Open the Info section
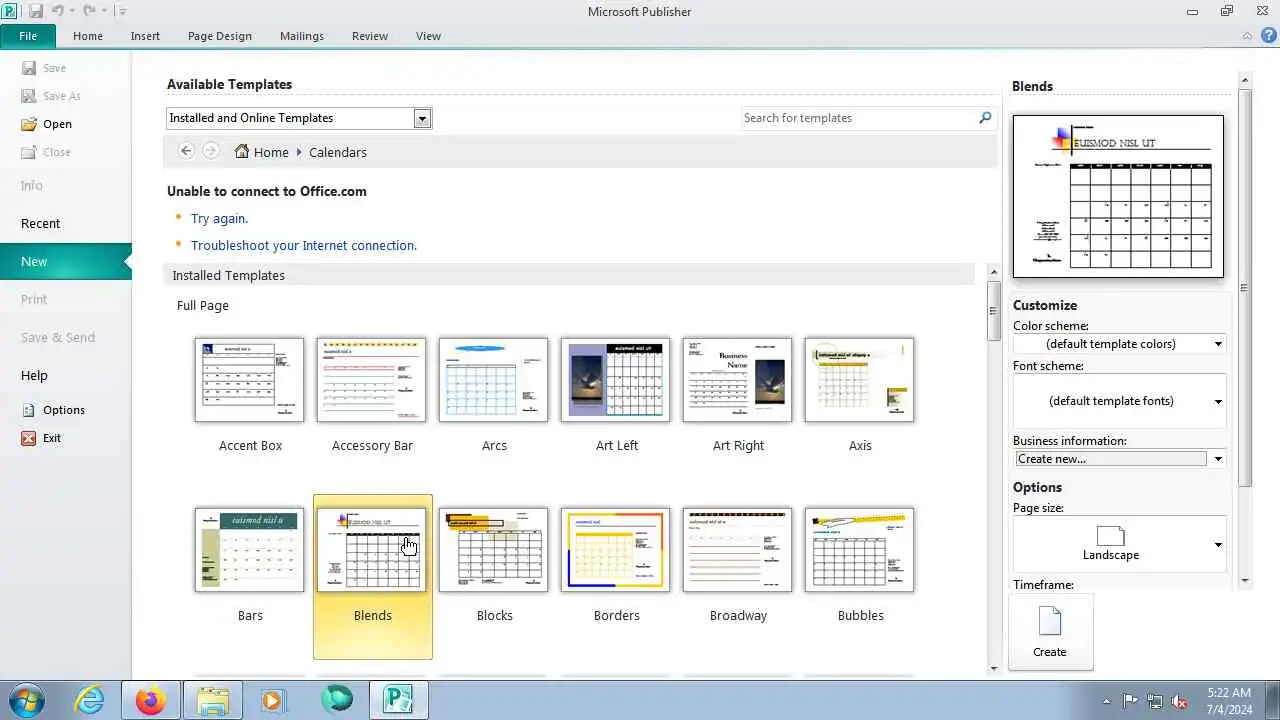The image size is (1280, 720). pyautogui.click(x=65, y=185)
